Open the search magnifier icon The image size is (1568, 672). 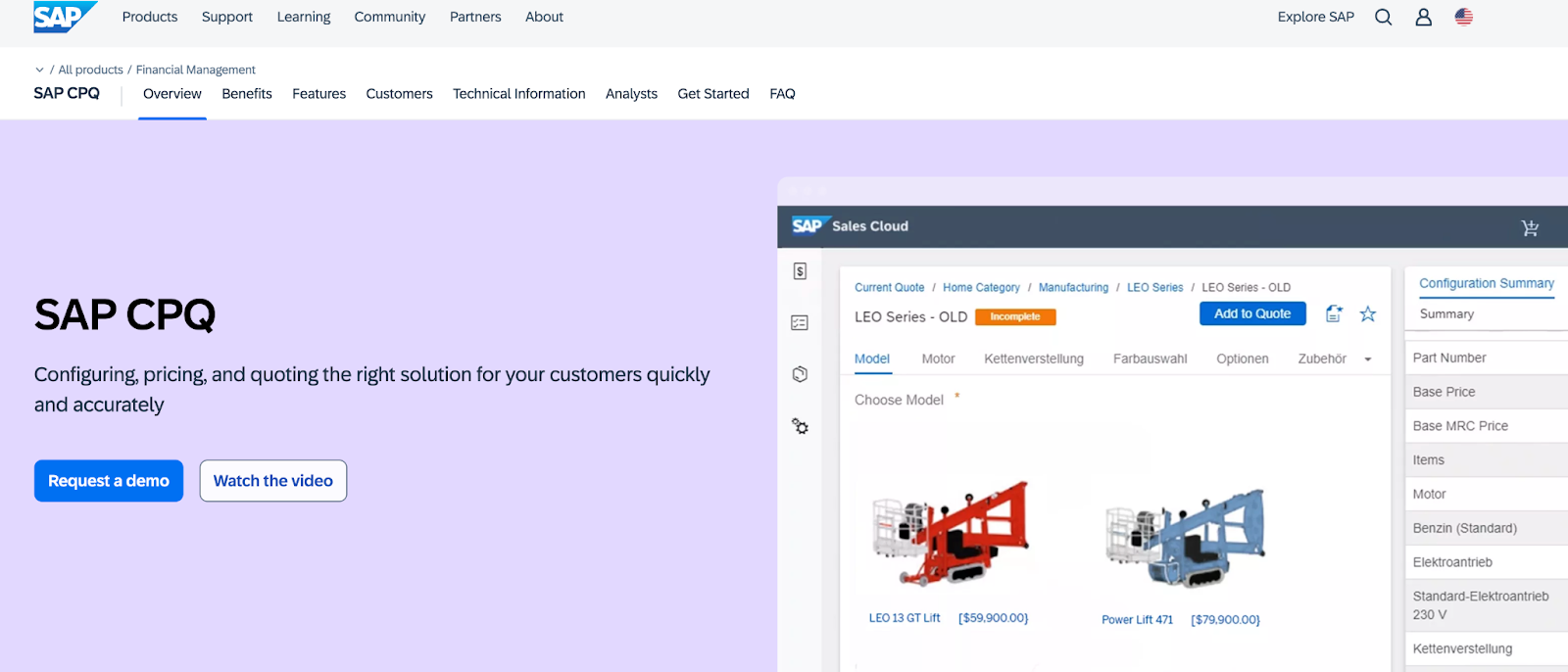[1383, 17]
